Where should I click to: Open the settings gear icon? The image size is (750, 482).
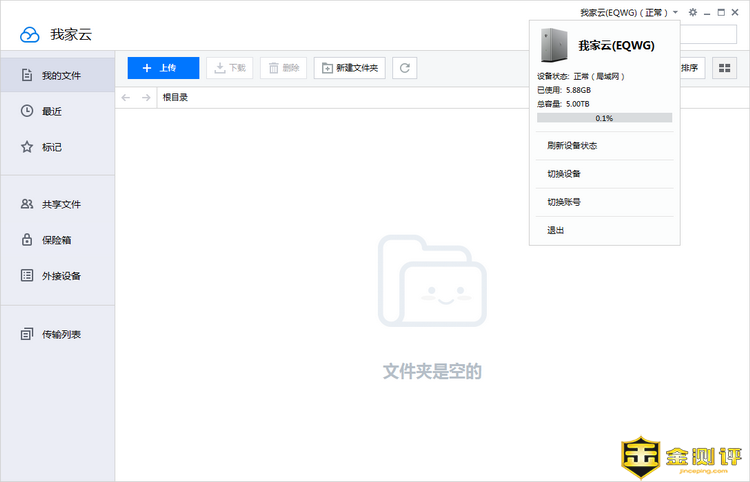click(x=693, y=12)
